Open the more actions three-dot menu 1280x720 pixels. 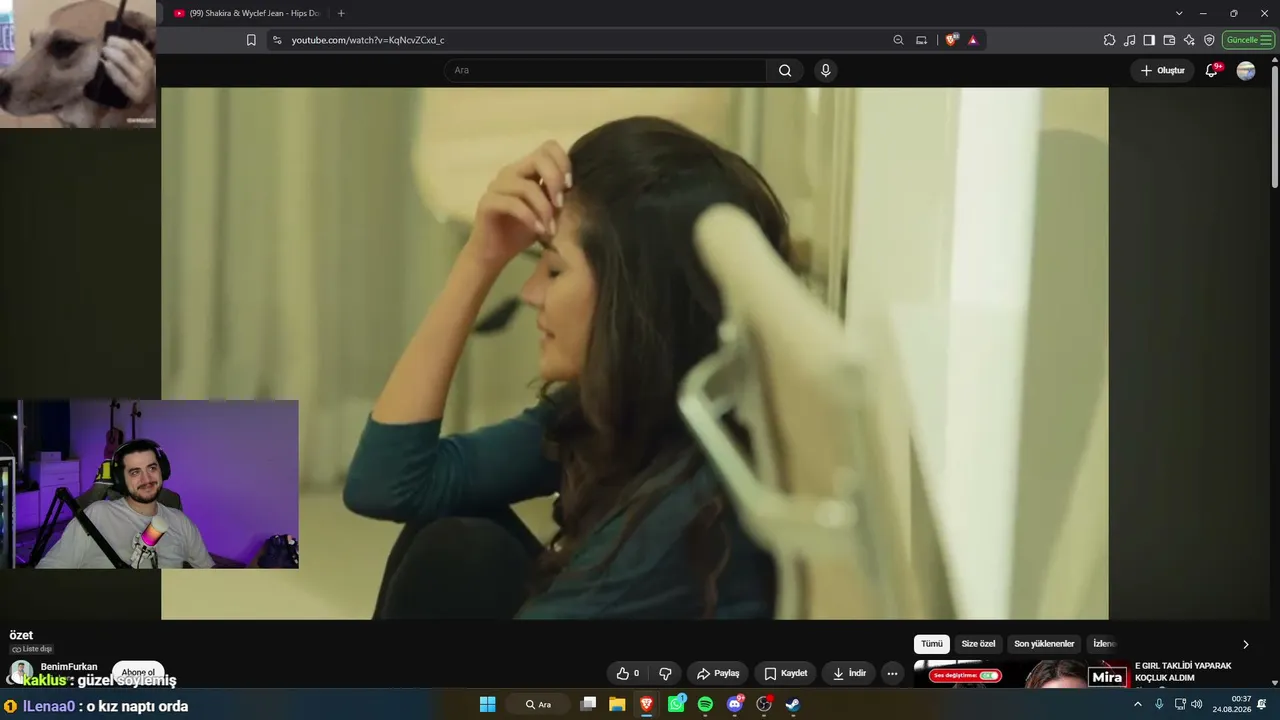coord(892,673)
